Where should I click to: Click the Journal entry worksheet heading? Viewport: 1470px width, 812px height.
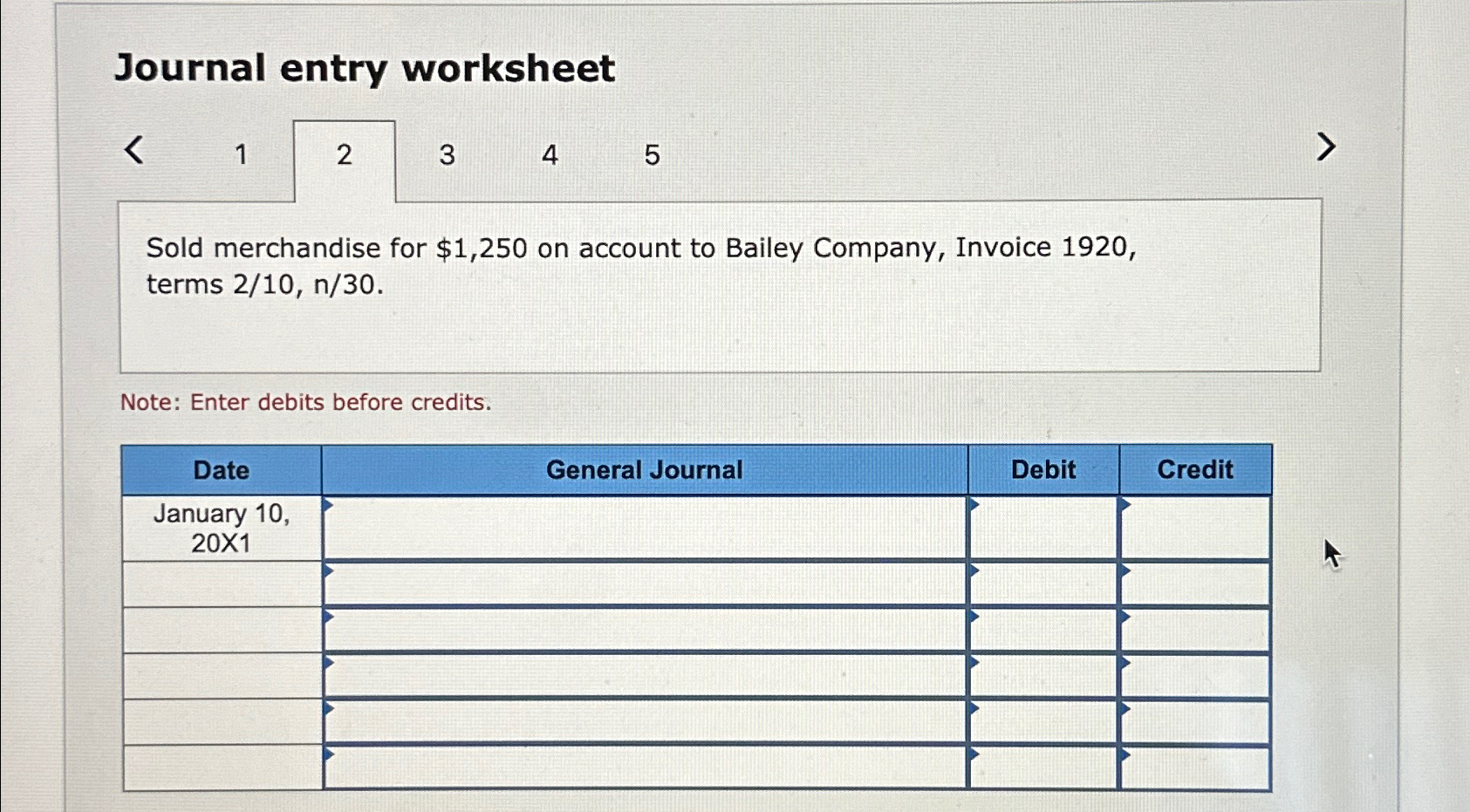coord(366,67)
